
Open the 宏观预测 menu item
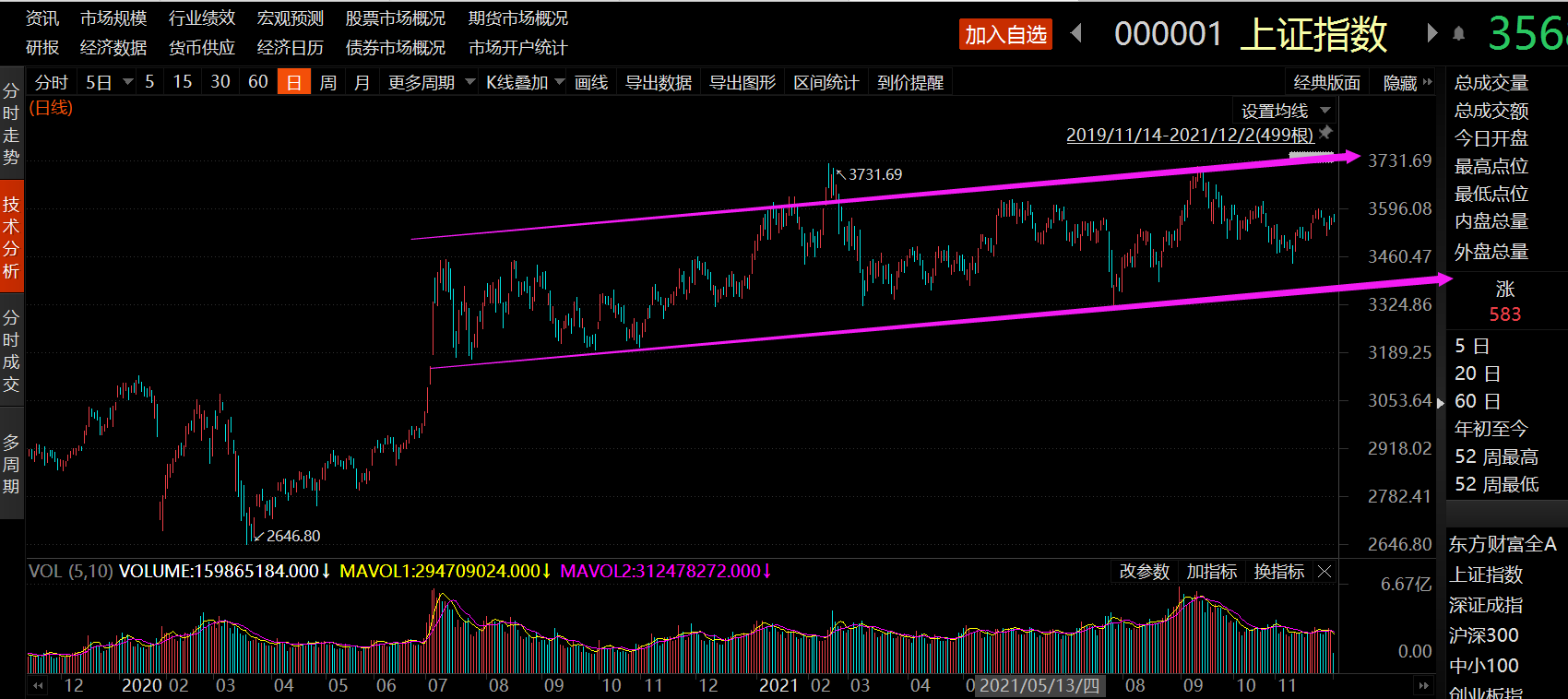pos(290,18)
